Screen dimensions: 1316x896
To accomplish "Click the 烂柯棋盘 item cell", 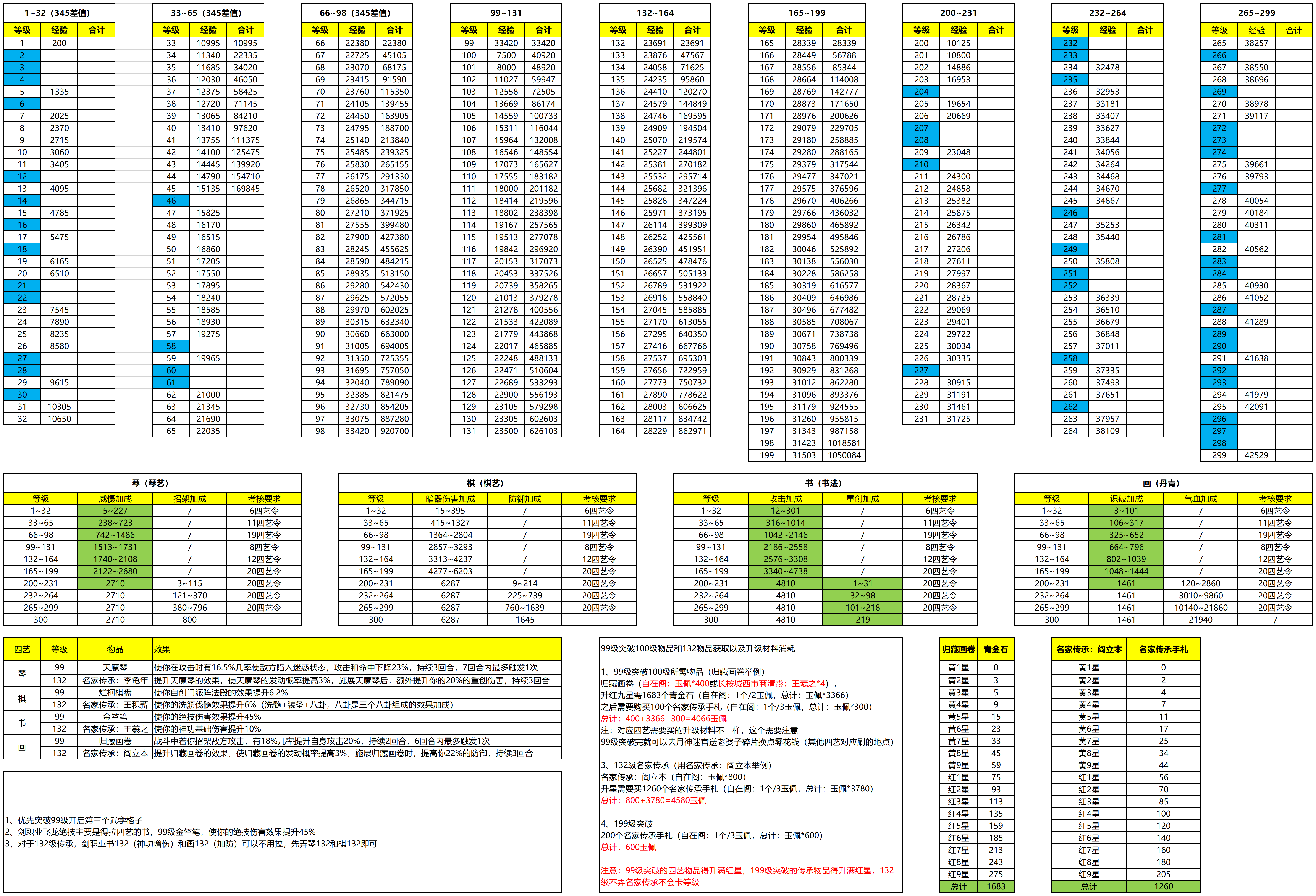I will [115, 692].
